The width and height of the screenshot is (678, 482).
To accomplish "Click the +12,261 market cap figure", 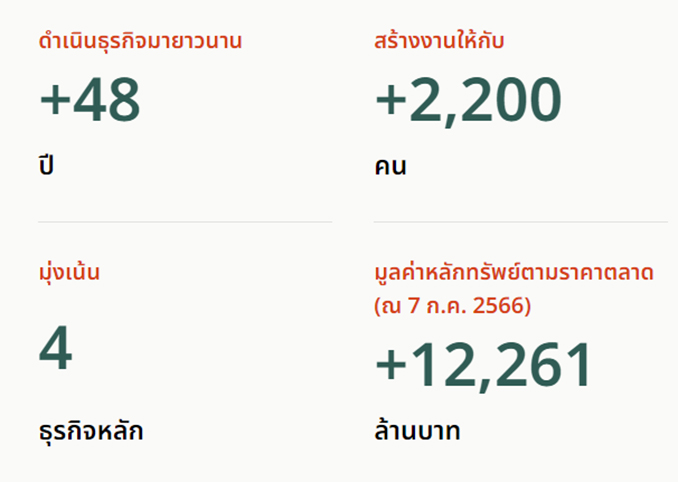I will (482, 366).
